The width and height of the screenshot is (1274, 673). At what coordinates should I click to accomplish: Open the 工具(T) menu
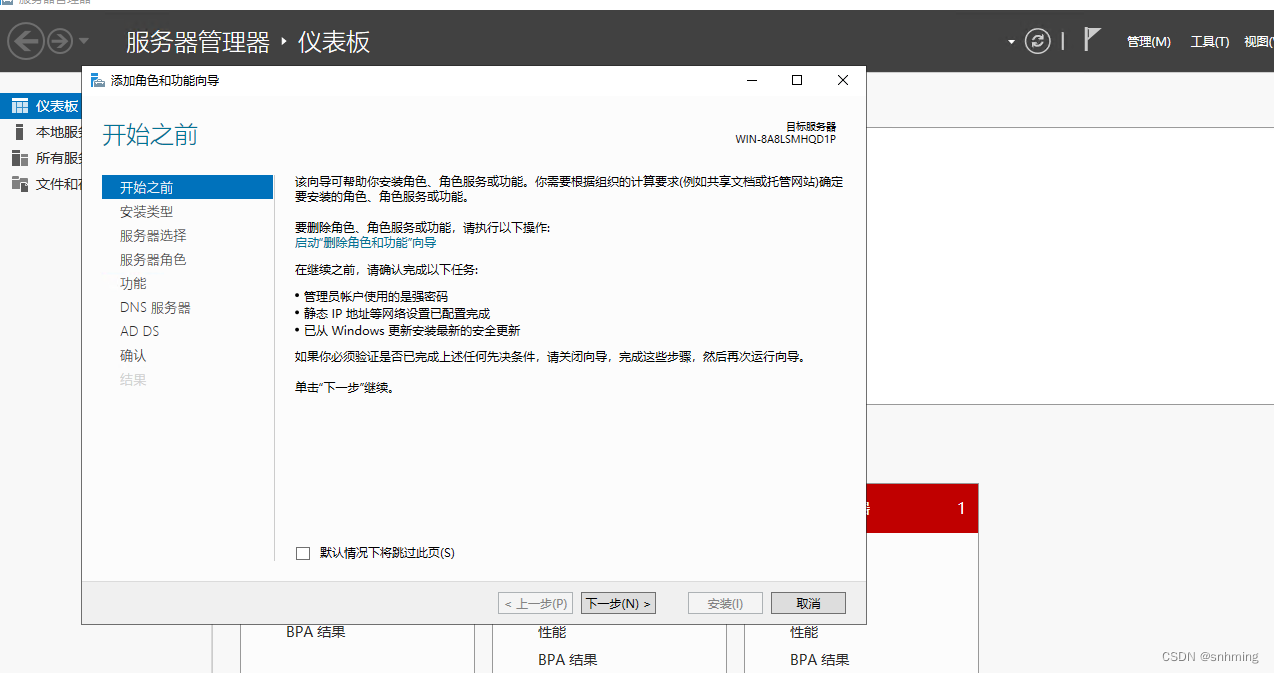1209,41
